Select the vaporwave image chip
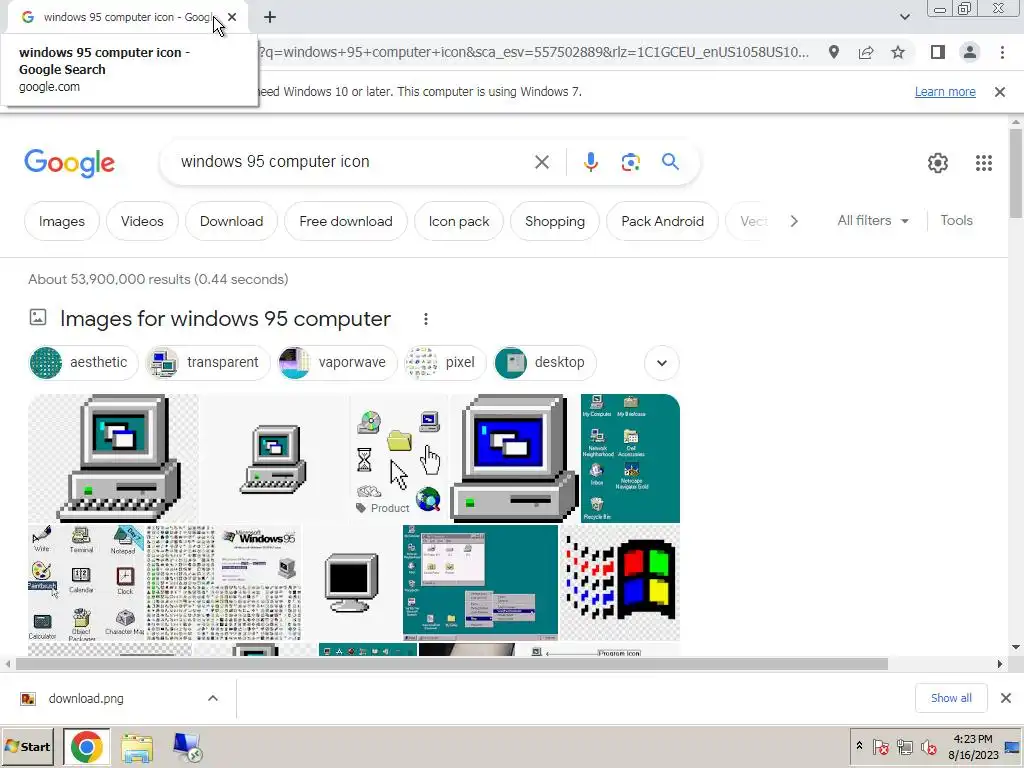This screenshot has width=1024, height=768. 336,362
